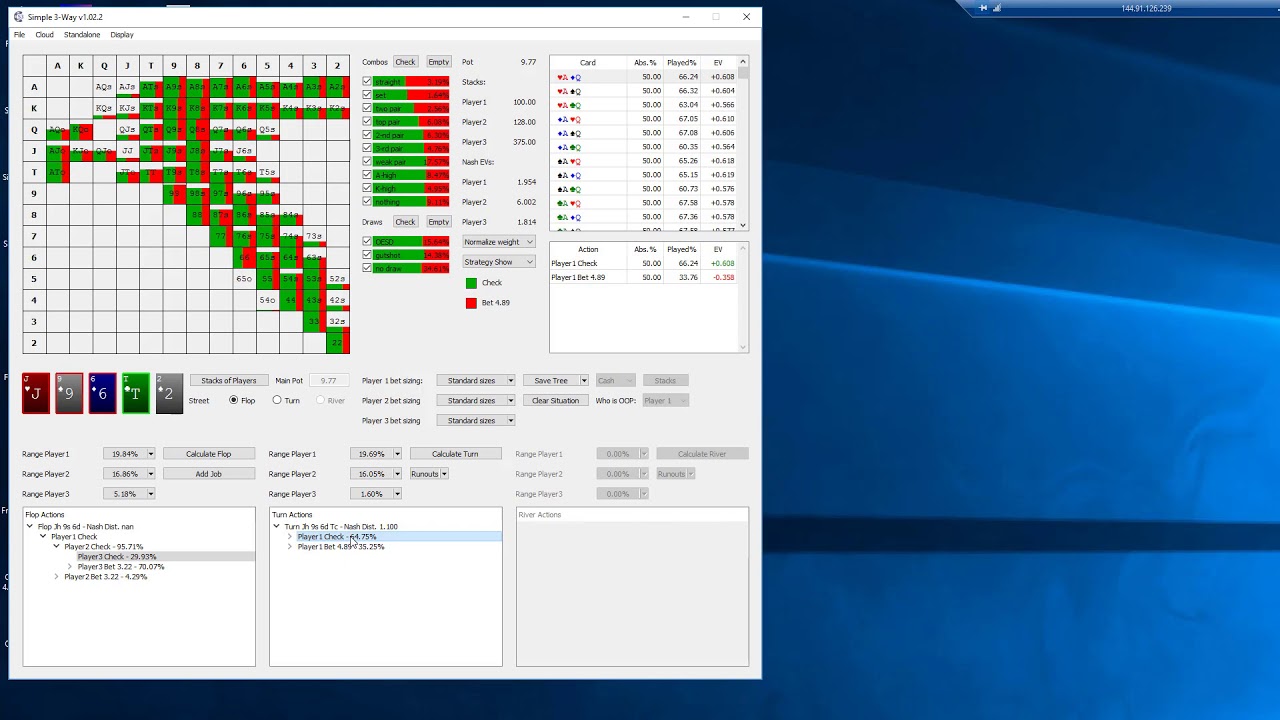This screenshot has height=720, width=1280.
Task: Open Player 3 bet sizing dropdown
Action: [476, 420]
